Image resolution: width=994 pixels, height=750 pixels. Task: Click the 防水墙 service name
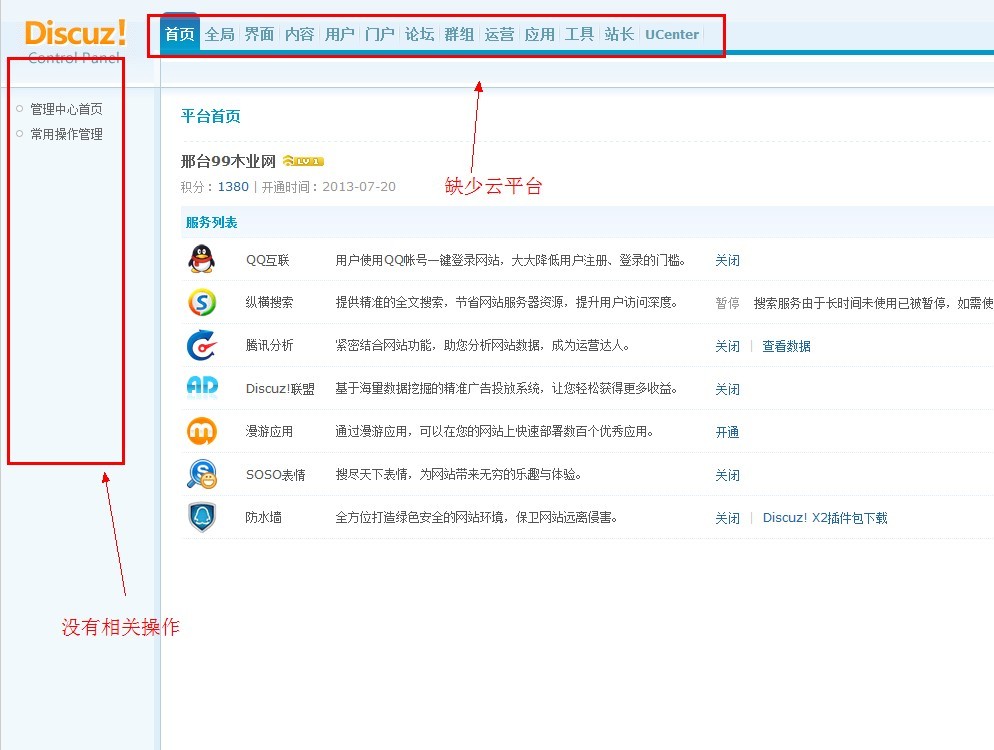click(264, 517)
